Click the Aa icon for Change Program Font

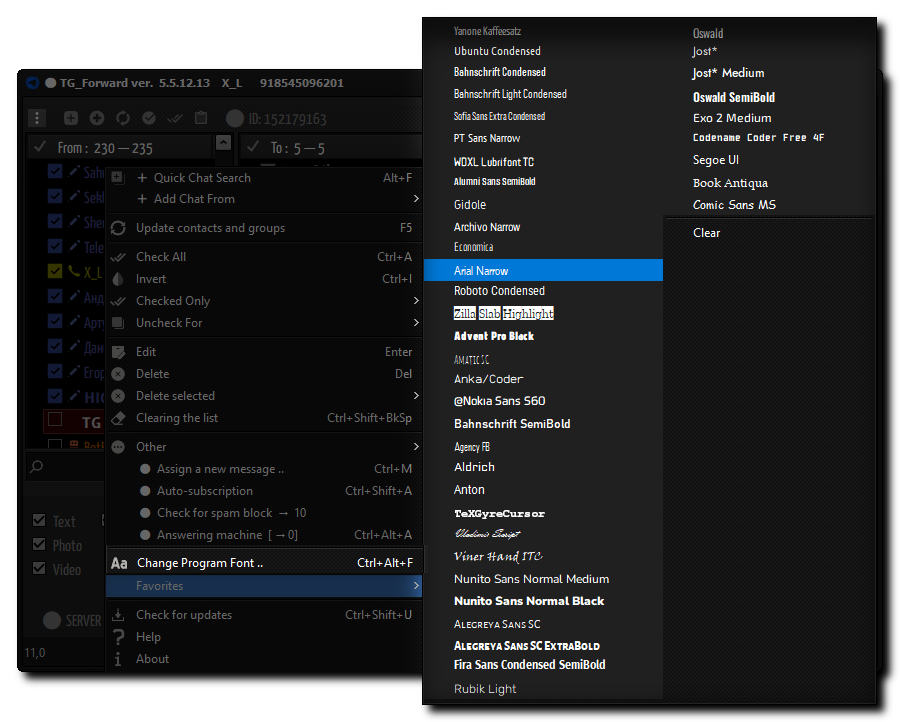tap(119, 563)
